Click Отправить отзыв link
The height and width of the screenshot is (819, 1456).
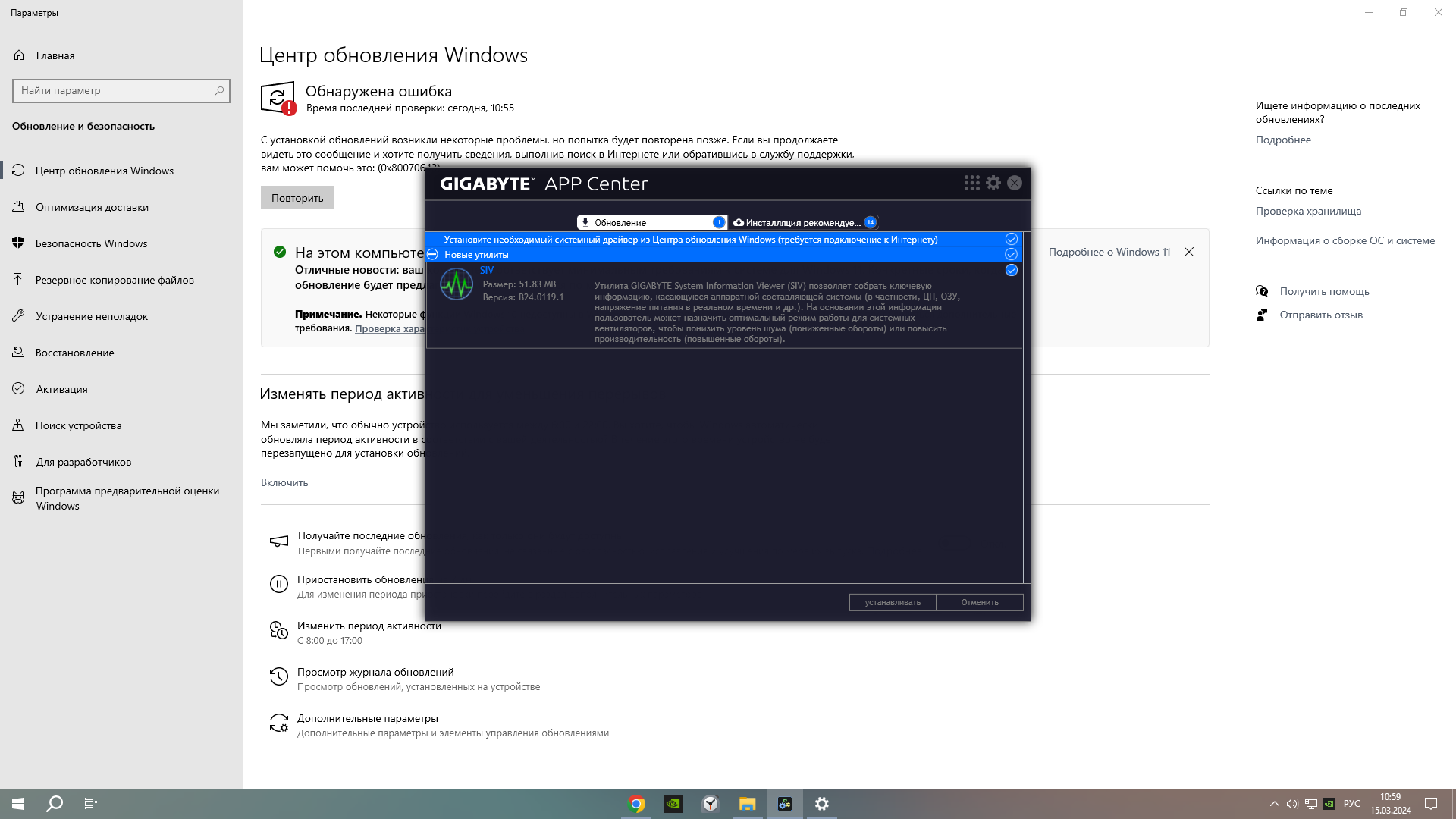[1321, 315]
